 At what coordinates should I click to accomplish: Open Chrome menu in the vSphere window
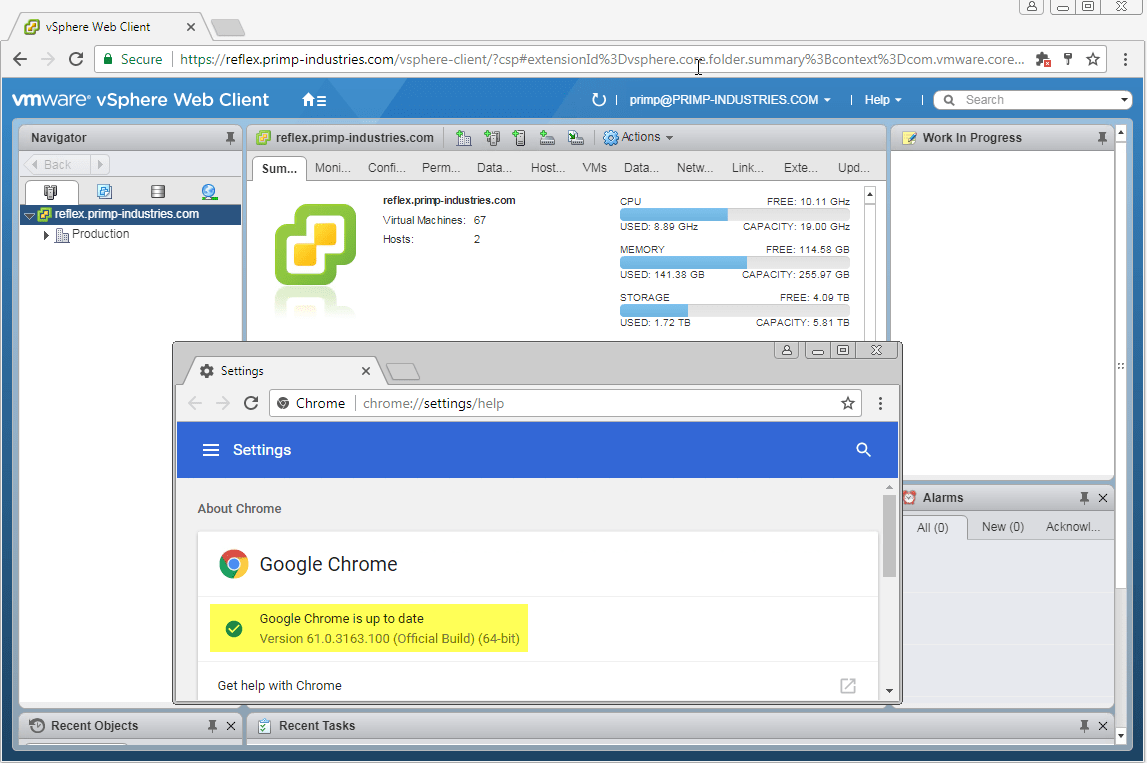[1125, 59]
